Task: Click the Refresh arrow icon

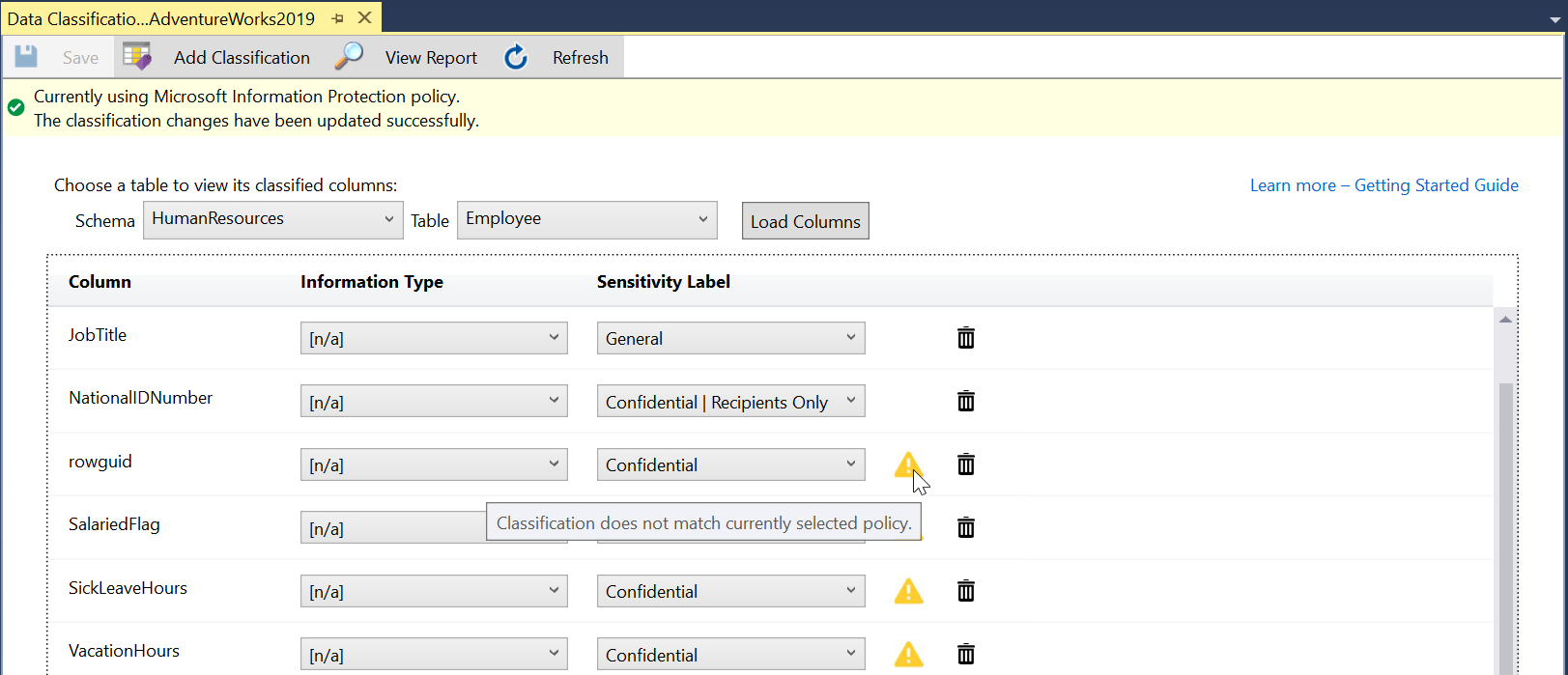Action: pyautogui.click(x=516, y=57)
